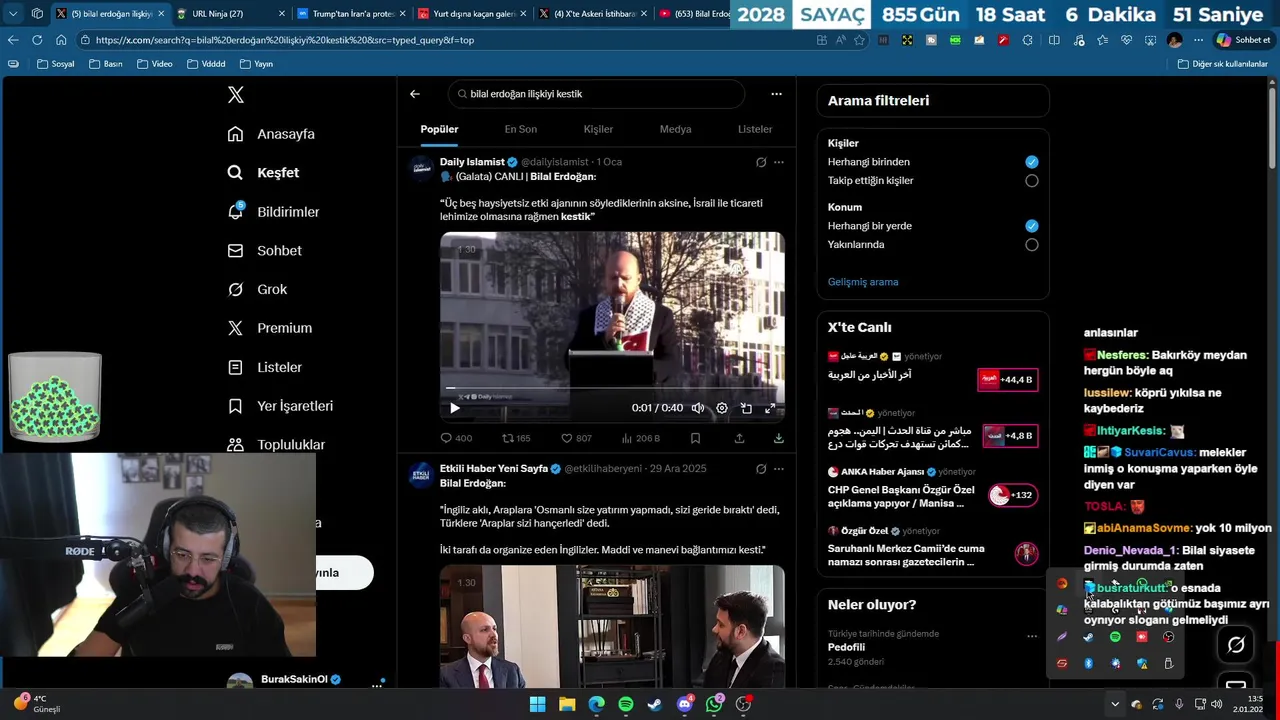Reload the page in the browser

click(x=37, y=40)
